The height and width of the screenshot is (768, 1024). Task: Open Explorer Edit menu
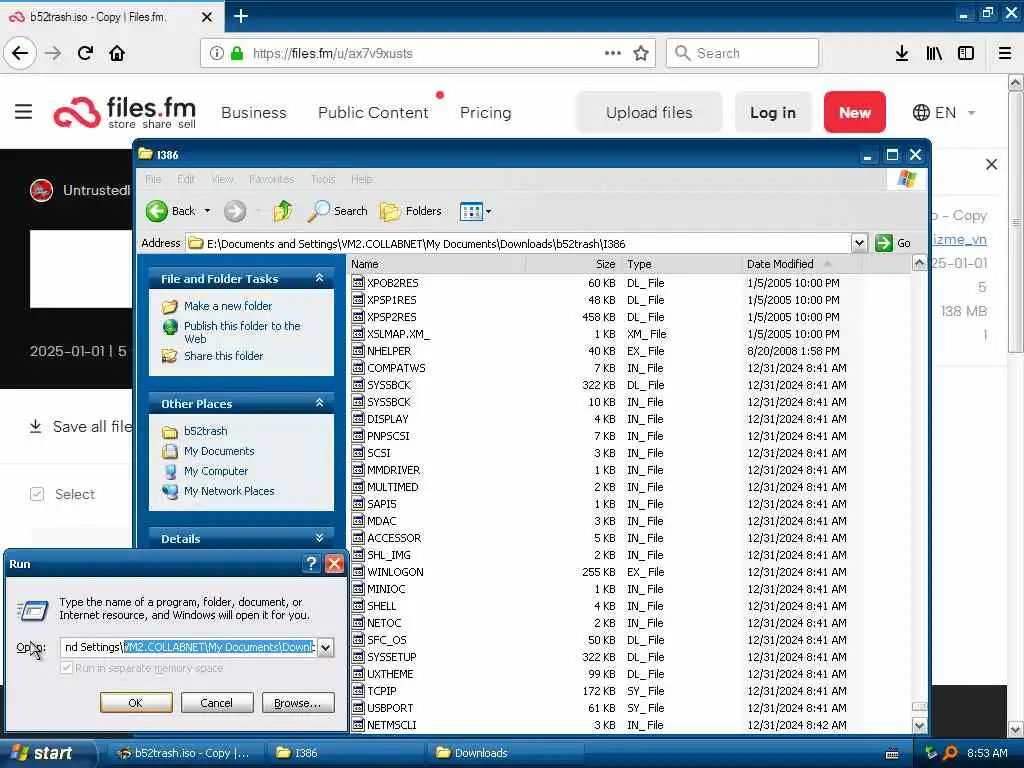(x=185, y=179)
